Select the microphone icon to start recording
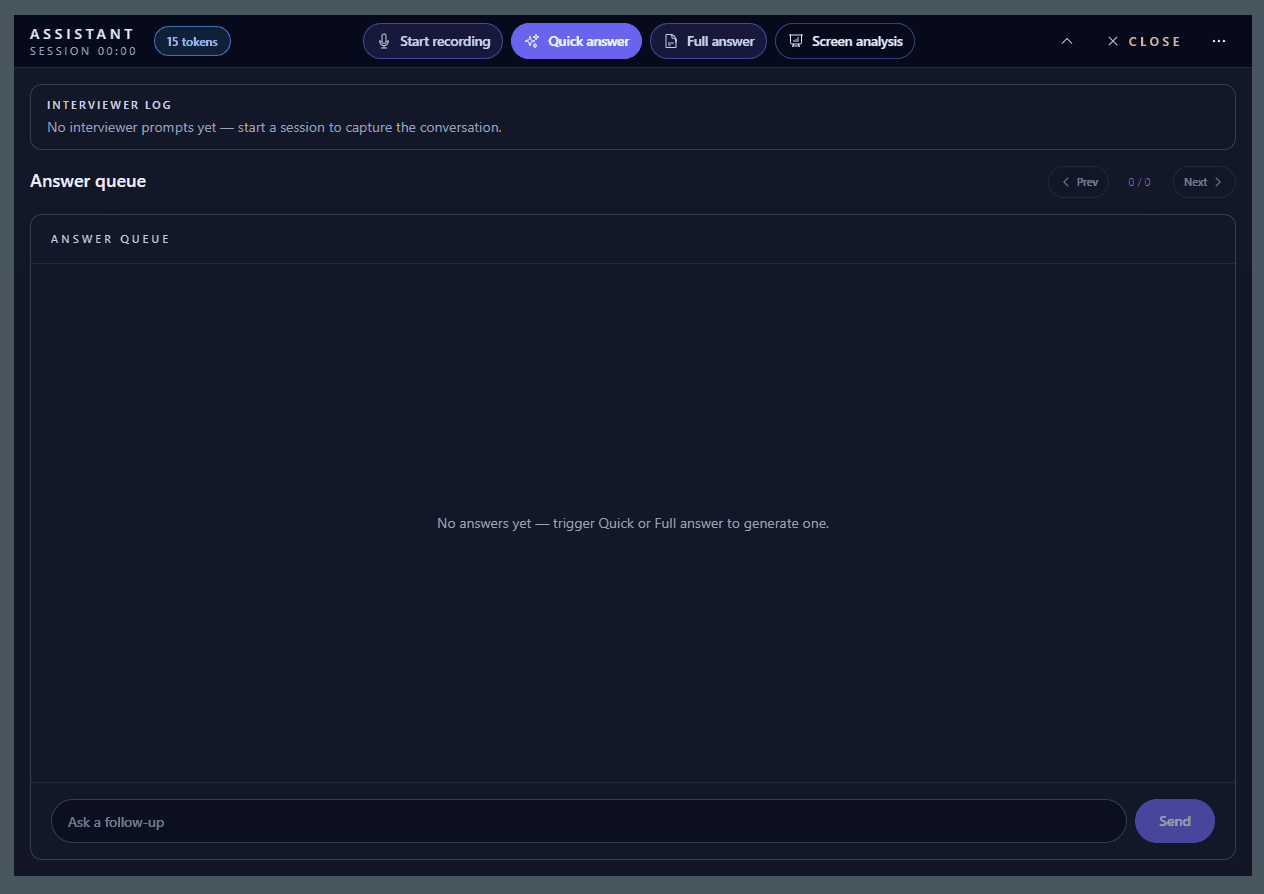1264x894 pixels. coord(384,41)
